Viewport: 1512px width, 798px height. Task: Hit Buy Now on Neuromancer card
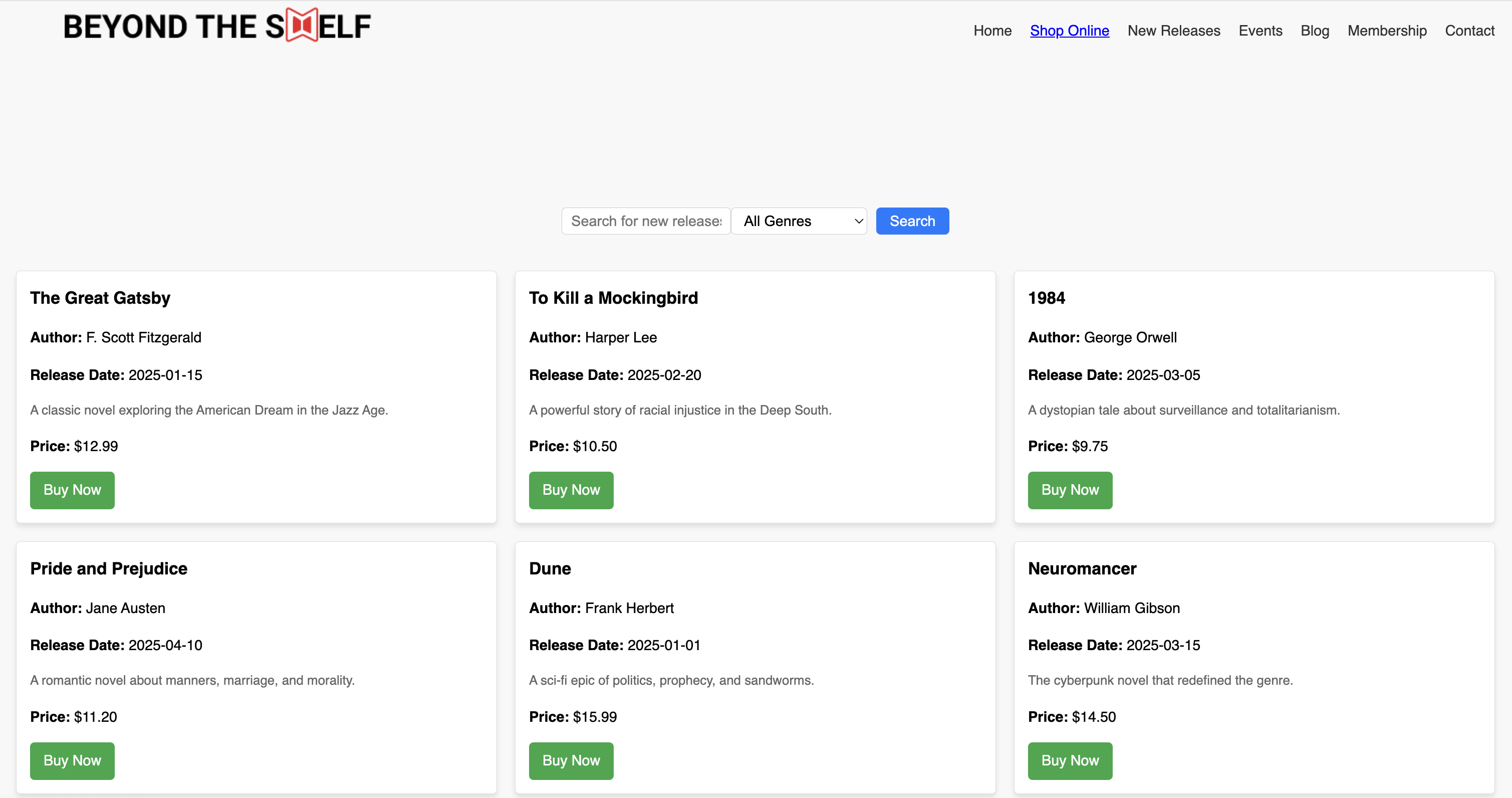click(x=1070, y=760)
